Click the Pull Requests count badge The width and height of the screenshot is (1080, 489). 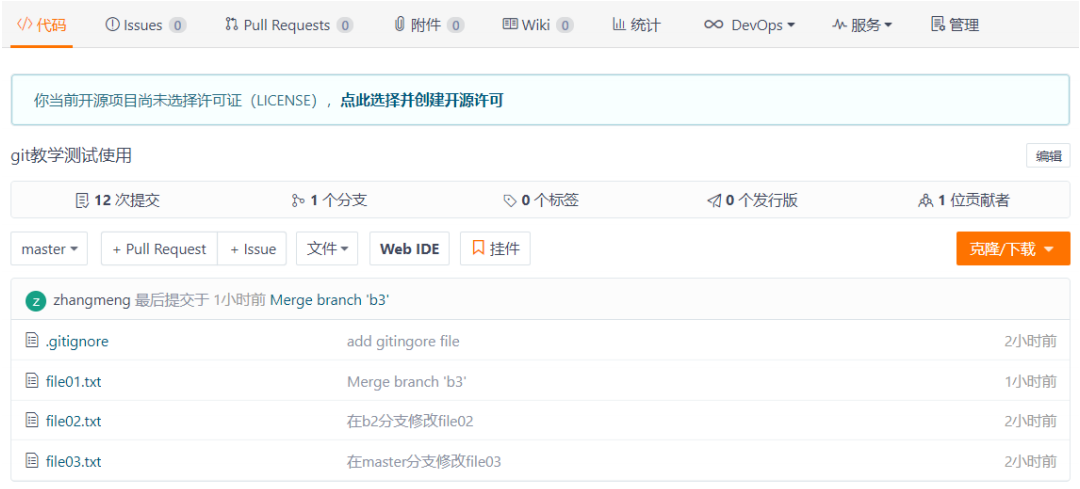coord(345,25)
